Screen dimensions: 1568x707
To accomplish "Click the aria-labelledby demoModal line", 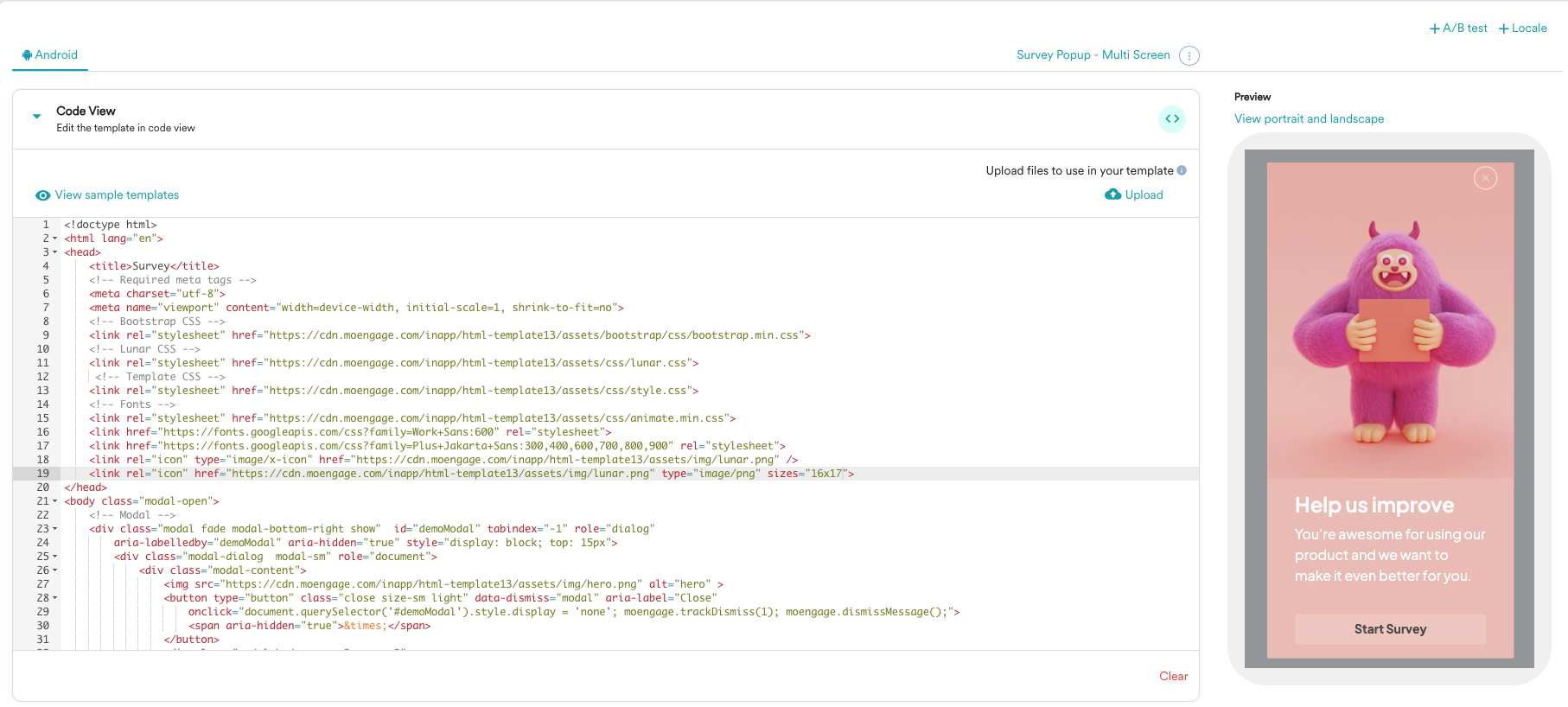I will pos(366,543).
